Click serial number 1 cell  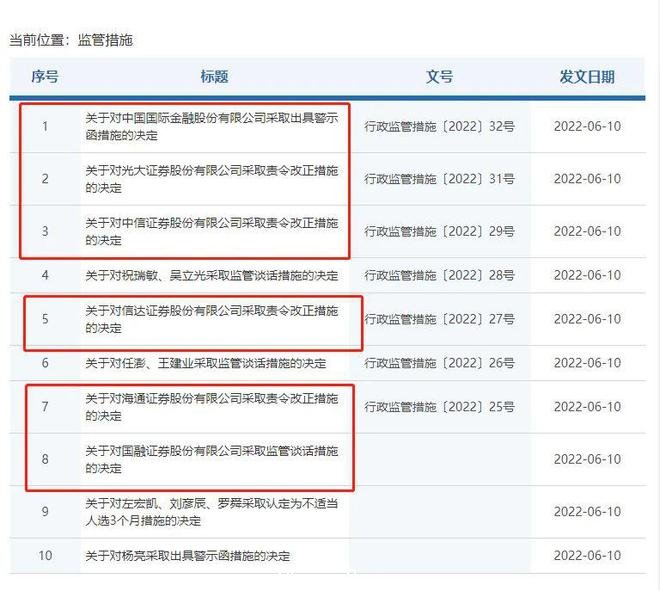[45, 127]
